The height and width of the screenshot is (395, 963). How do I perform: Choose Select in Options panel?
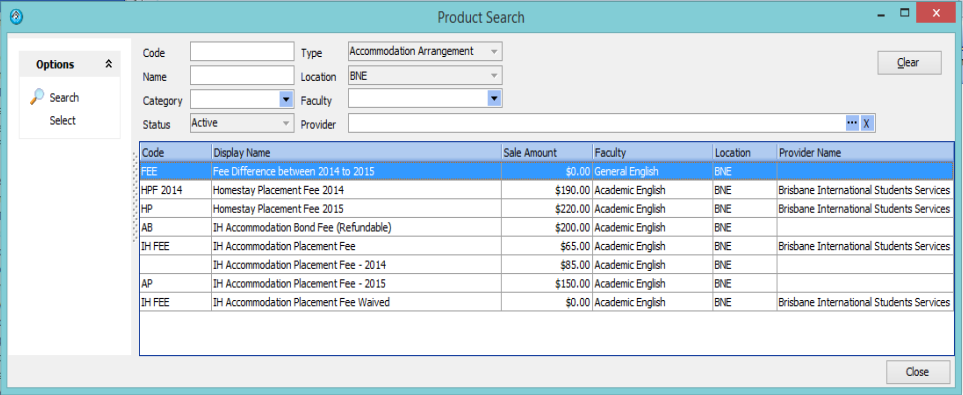(x=63, y=120)
